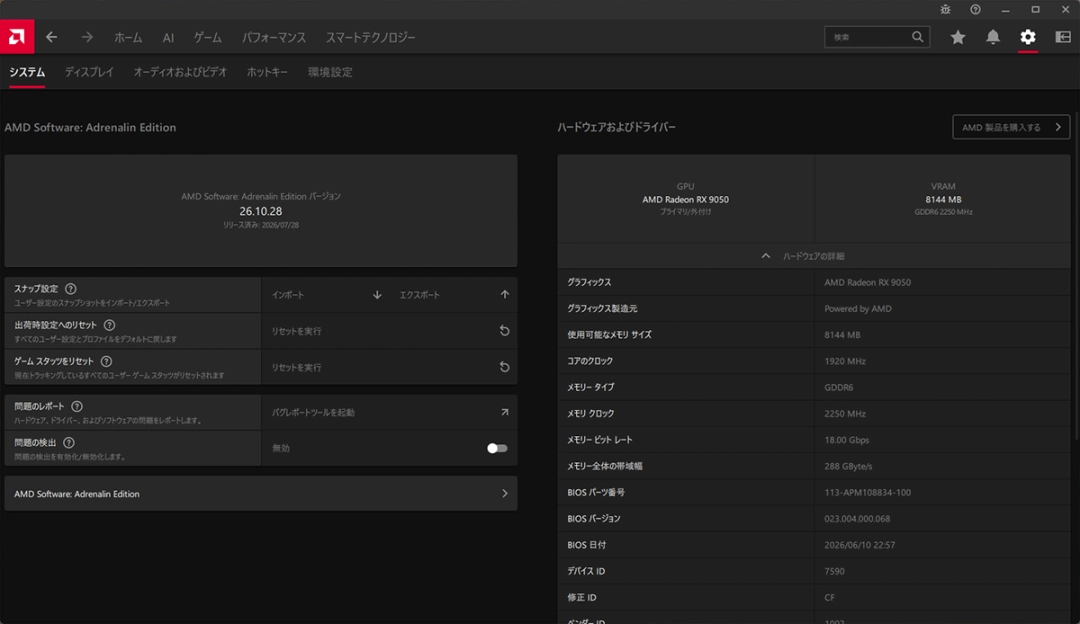Viewport: 1080px width, 624px height.
Task: Click the hardware panel vertical scrollbar
Action: point(1077,275)
